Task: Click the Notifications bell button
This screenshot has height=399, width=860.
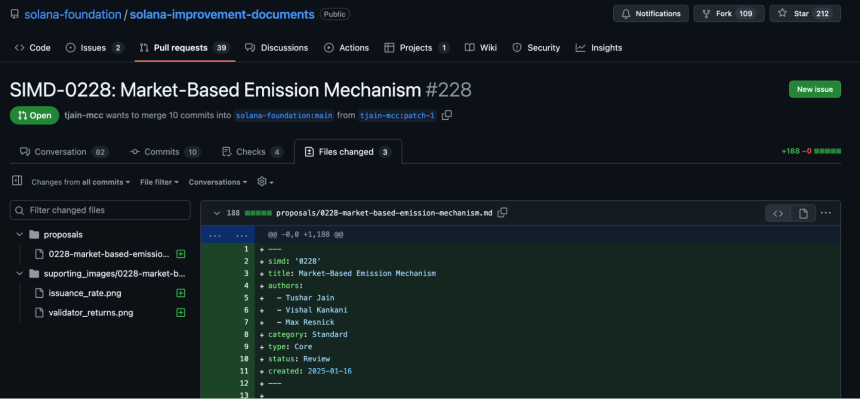Action: tap(650, 14)
